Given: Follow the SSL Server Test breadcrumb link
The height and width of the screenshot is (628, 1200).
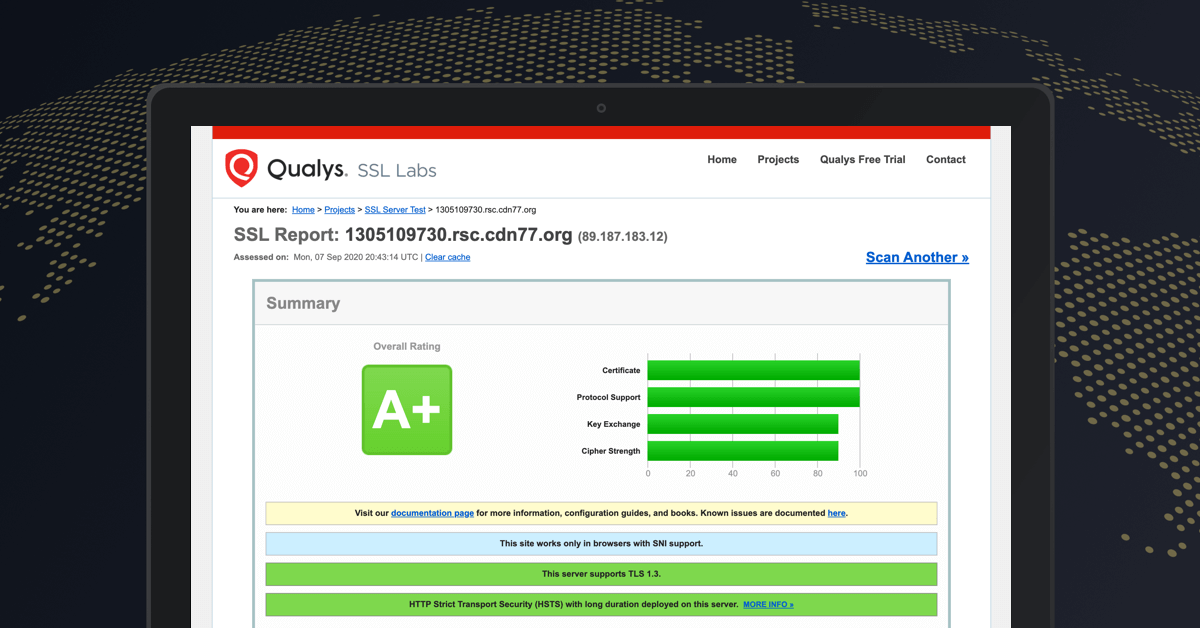Looking at the screenshot, I should coord(395,210).
